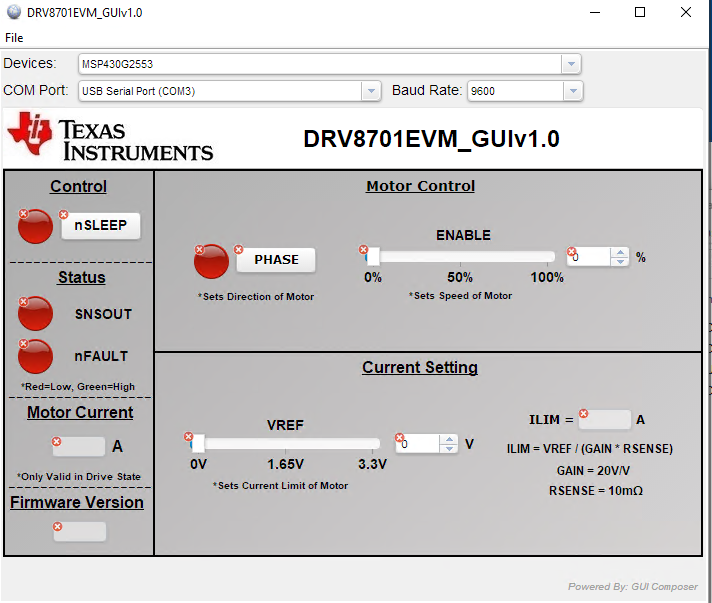
Task: Click the Status section heading
Action: (82, 277)
